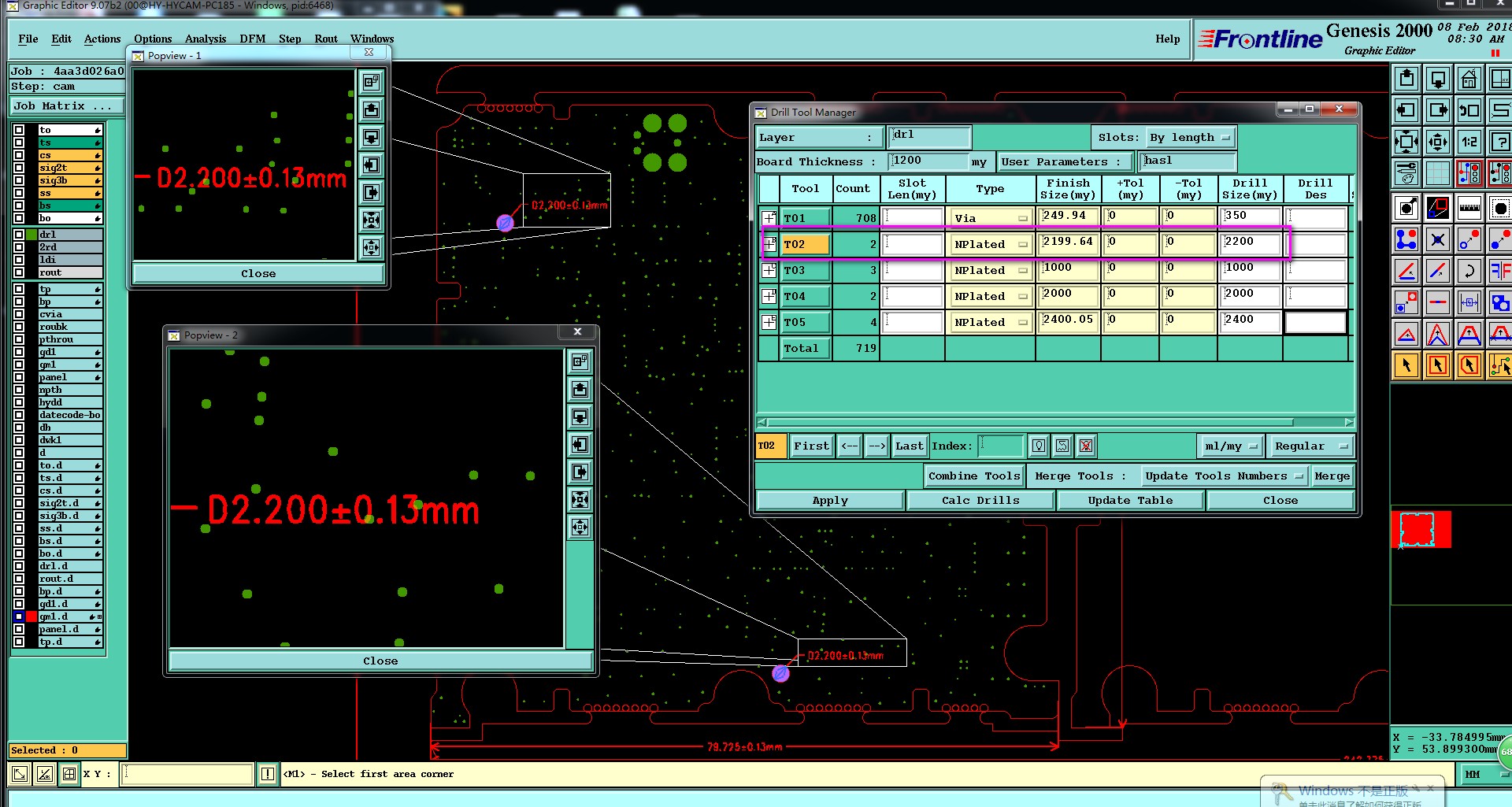Click the red board overview thumbnail
The height and width of the screenshot is (807, 1512).
click(1421, 529)
